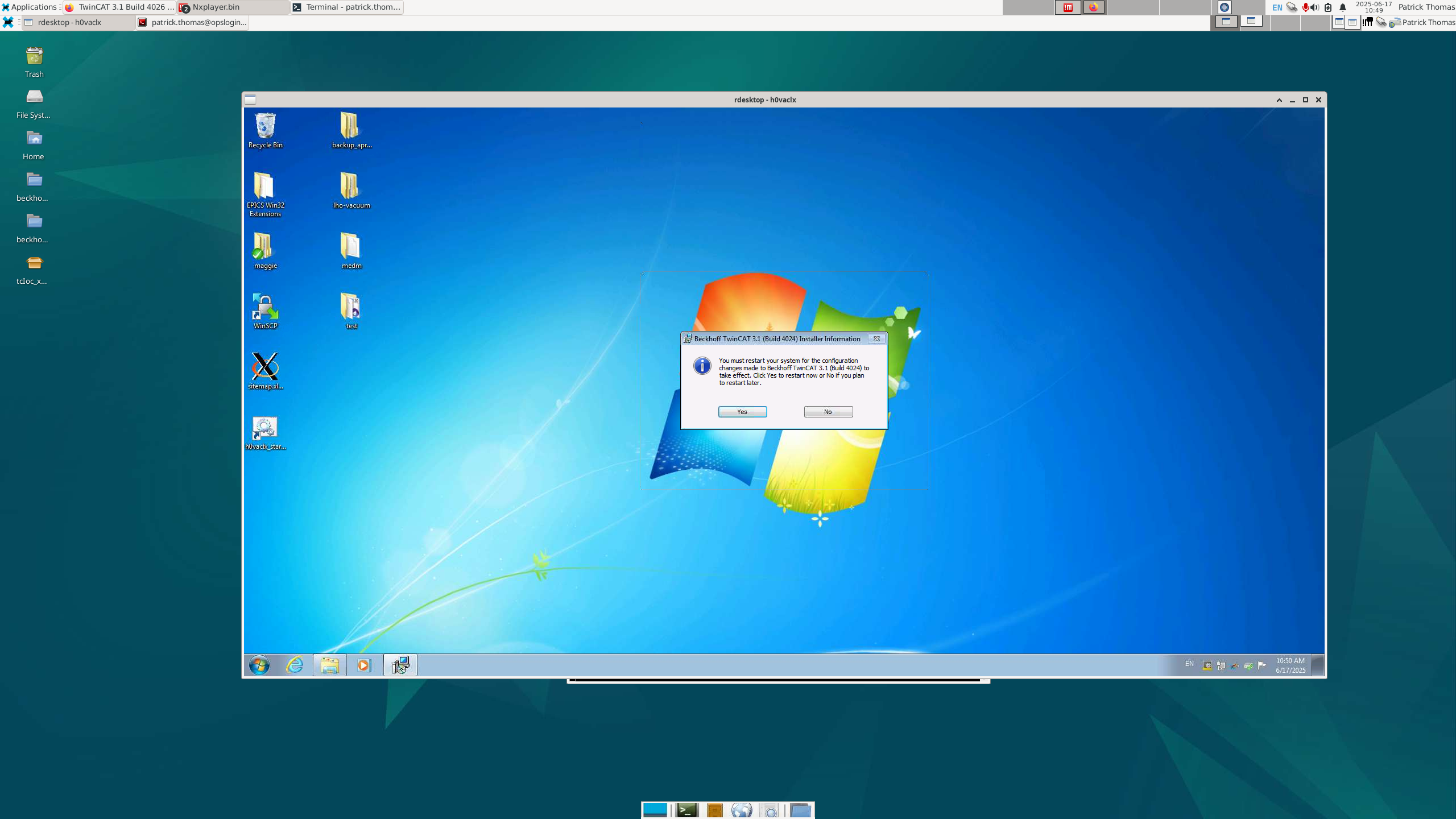Open the Windows Start menu orb
1456x819 pixels.
(x=259, y=665)
